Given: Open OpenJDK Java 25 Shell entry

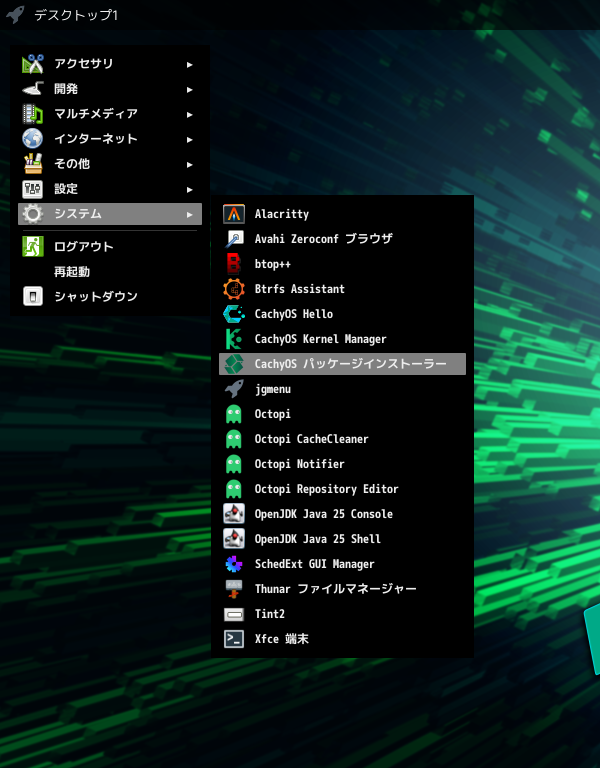Looking at the screenshot, I should coord(342,539).
